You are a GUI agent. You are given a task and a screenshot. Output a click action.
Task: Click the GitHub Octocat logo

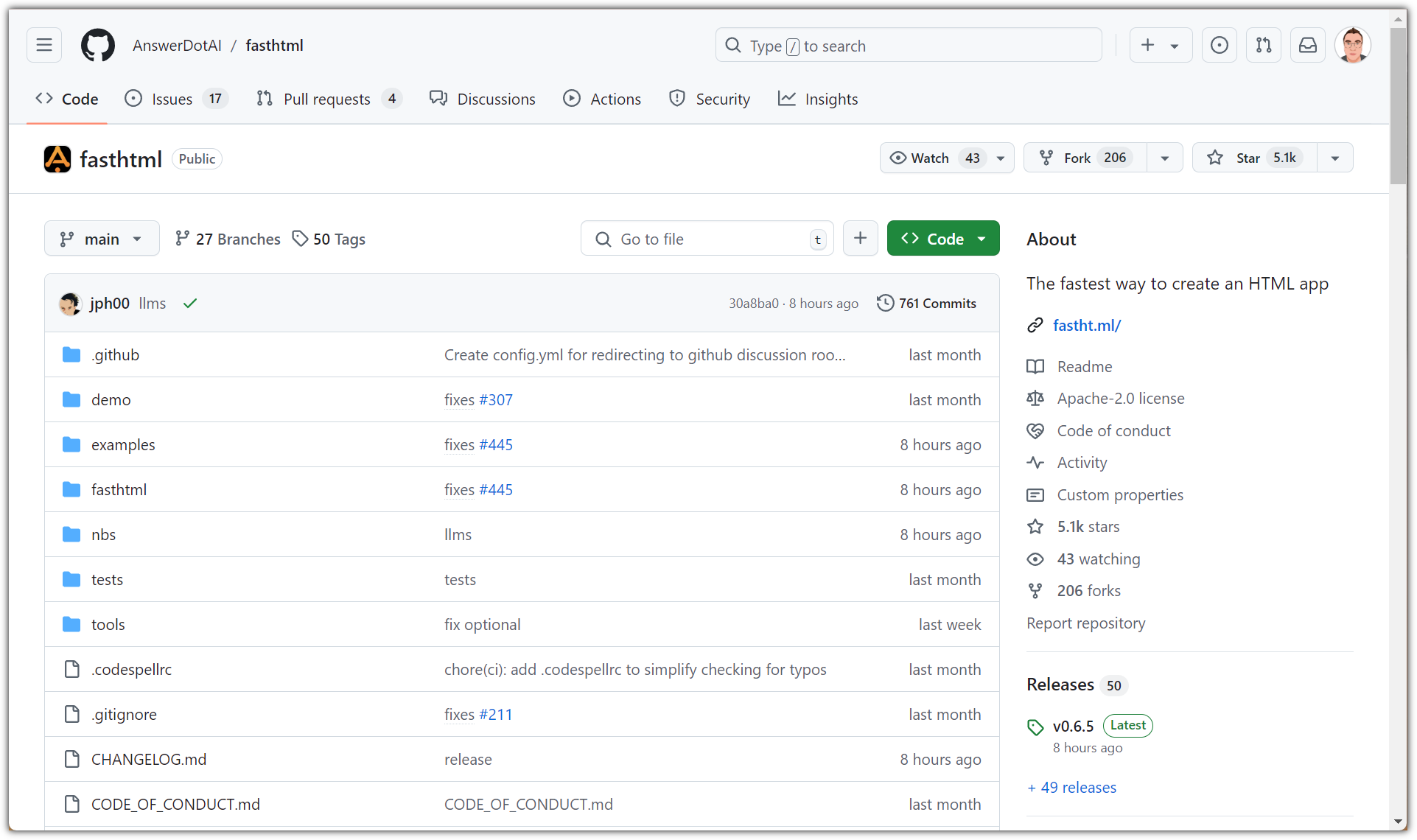[x=97, y=46]
